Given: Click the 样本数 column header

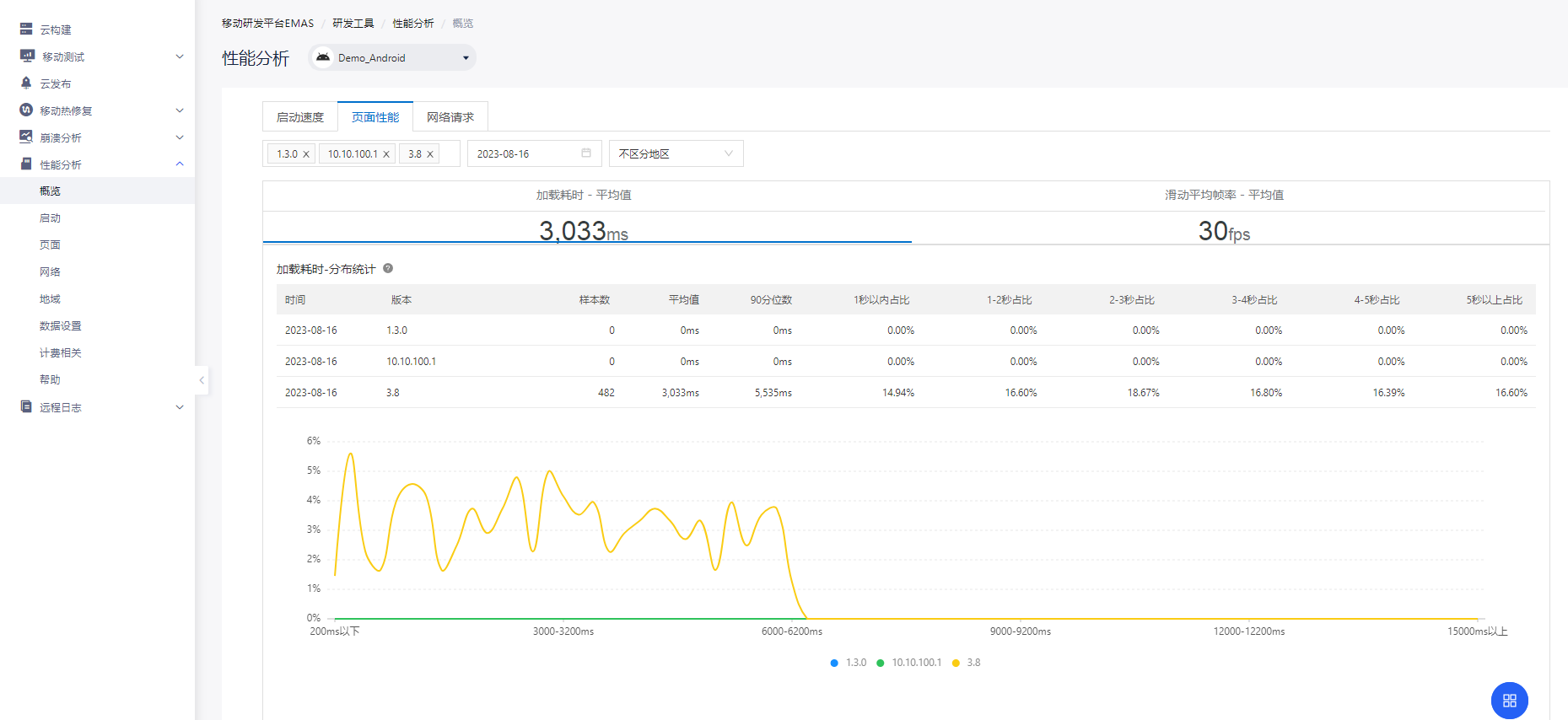Looking at the screenshot, I should (x=594, y=299).
